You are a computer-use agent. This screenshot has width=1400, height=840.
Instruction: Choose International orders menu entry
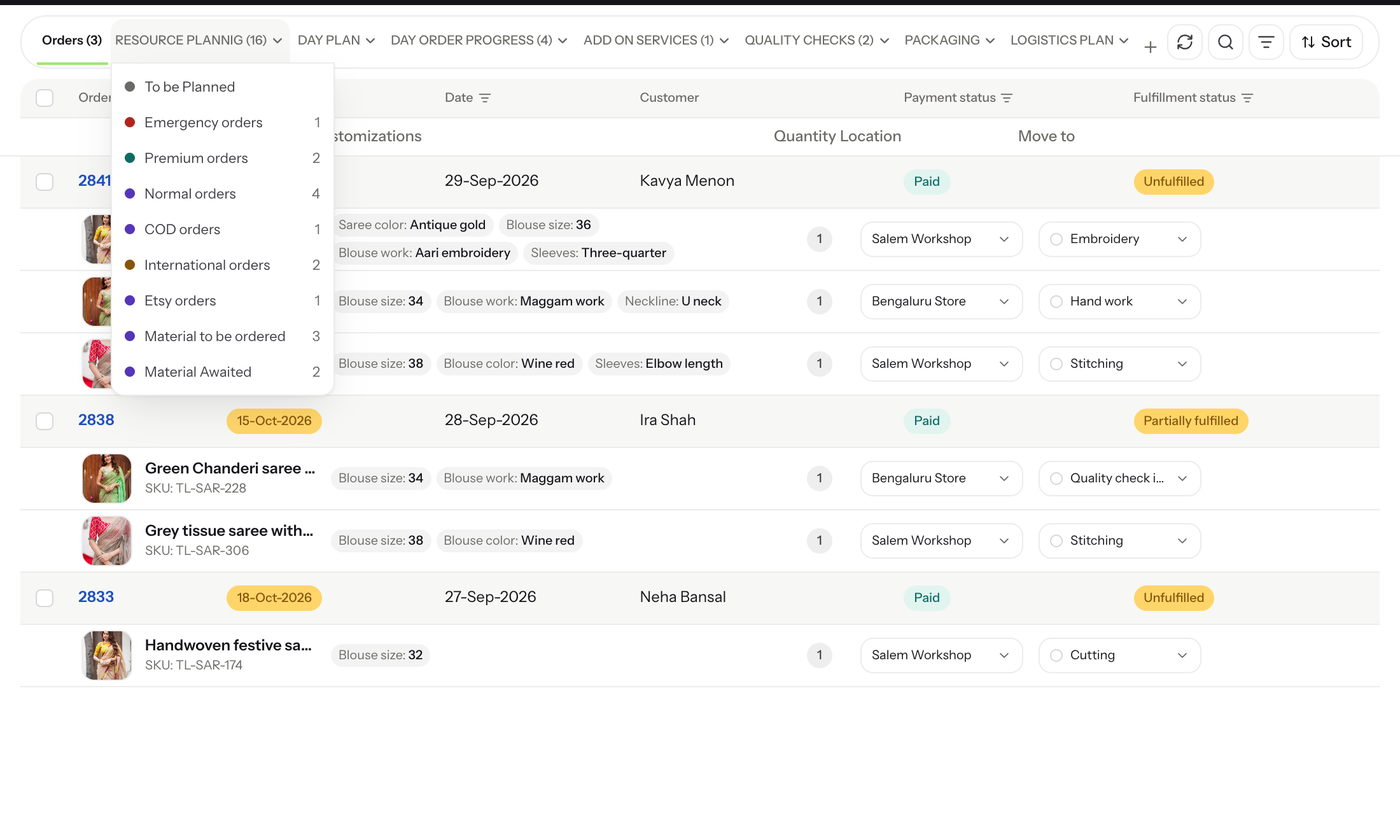point(223,265)
